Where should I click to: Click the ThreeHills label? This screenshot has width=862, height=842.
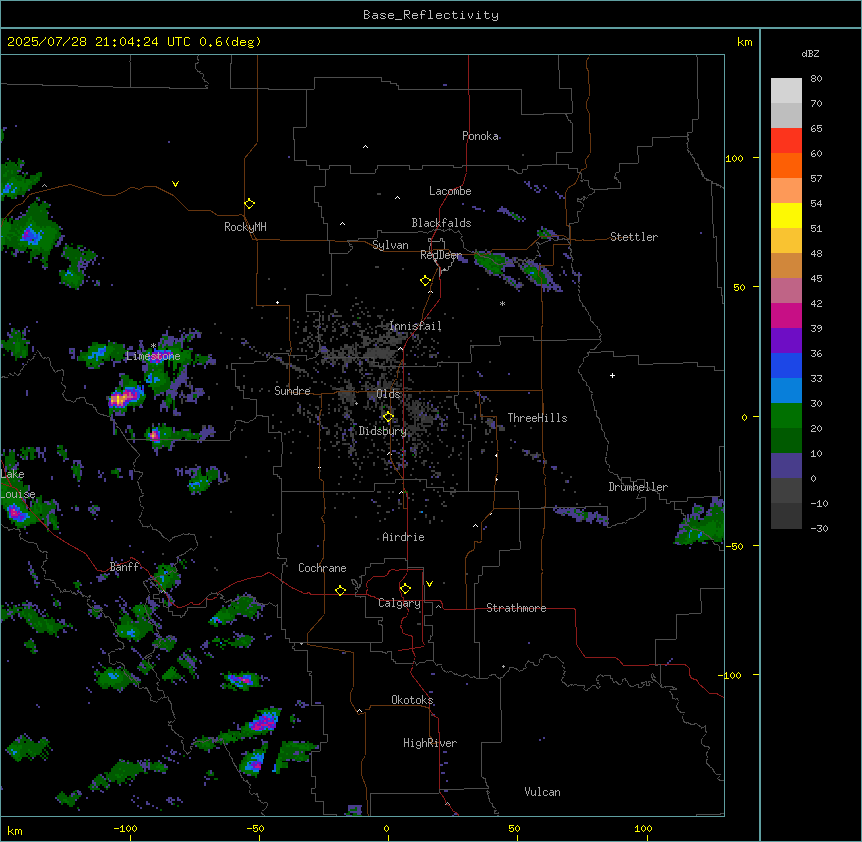click(x=537, y=418)
